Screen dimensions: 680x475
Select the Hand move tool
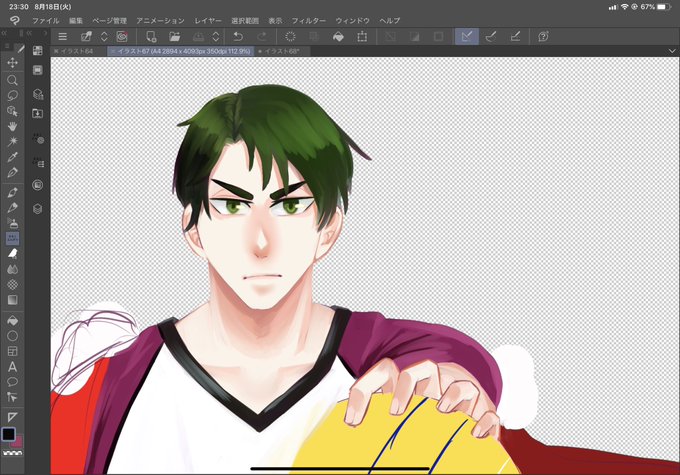(12, 126)
